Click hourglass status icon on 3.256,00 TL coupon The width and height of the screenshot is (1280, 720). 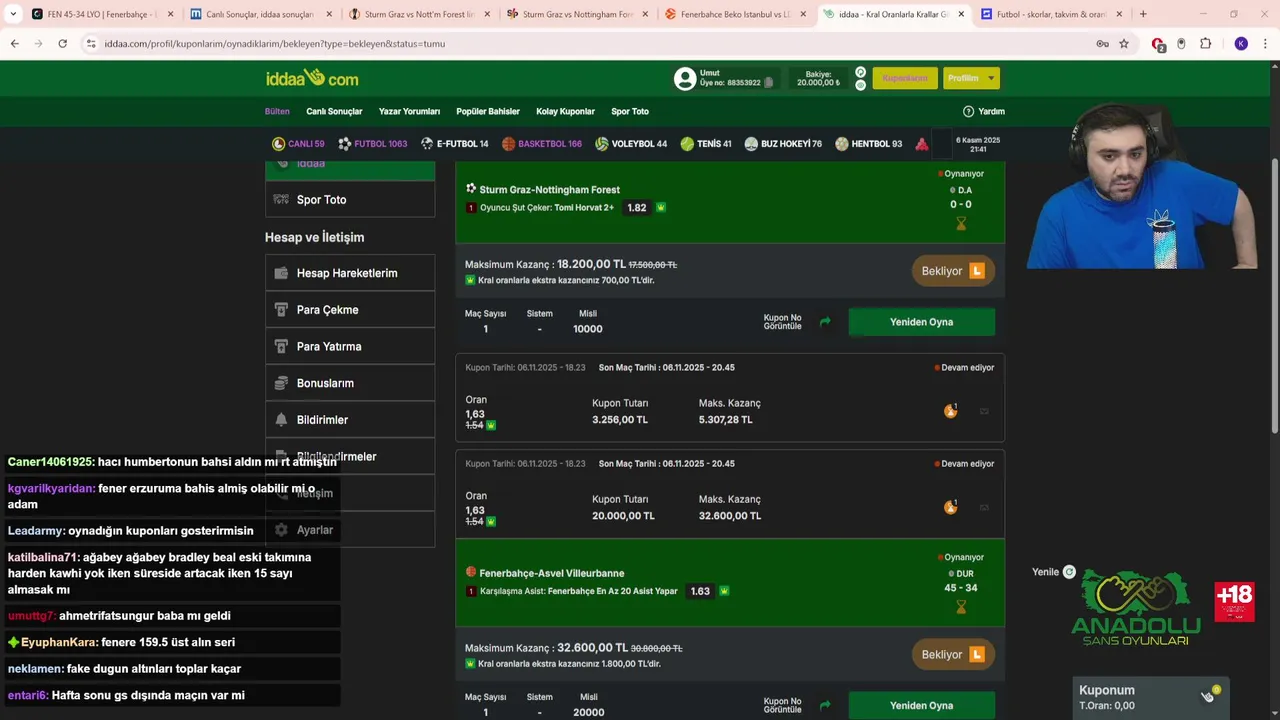point(950,410)
